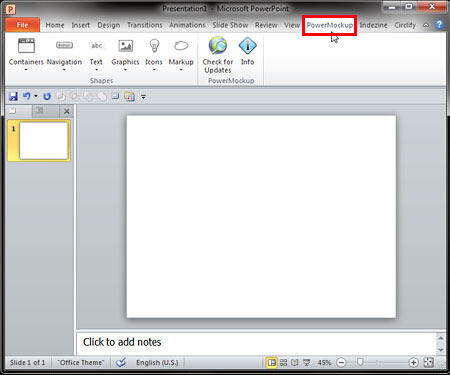Open the Slide Show ribbon tab
The width and height of the screenshot is (450, 375).
230,25
